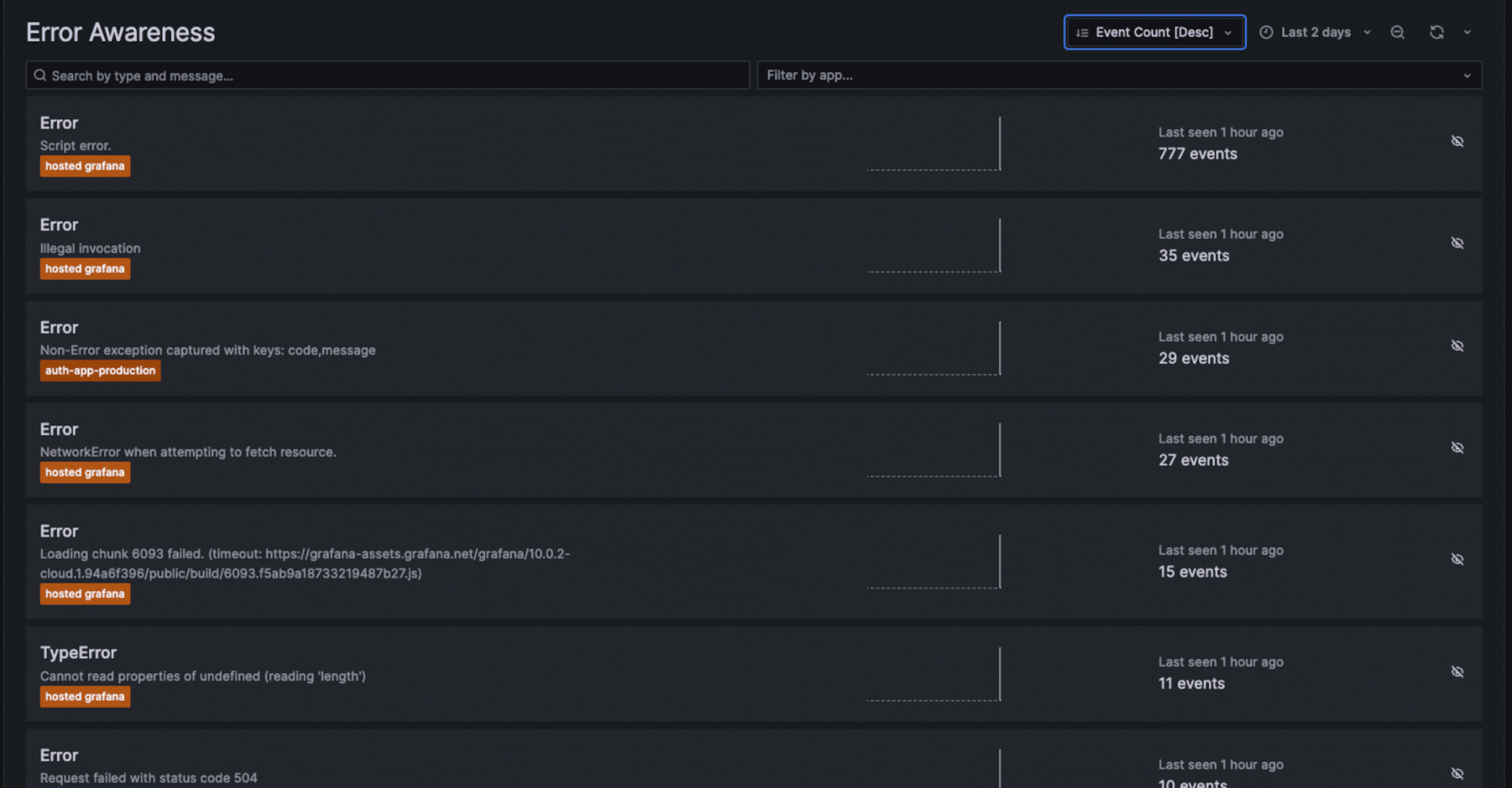The image size is (1512, 788).
Task: Open the Illegal invocation error entry
Action: [x=90, y=248]
